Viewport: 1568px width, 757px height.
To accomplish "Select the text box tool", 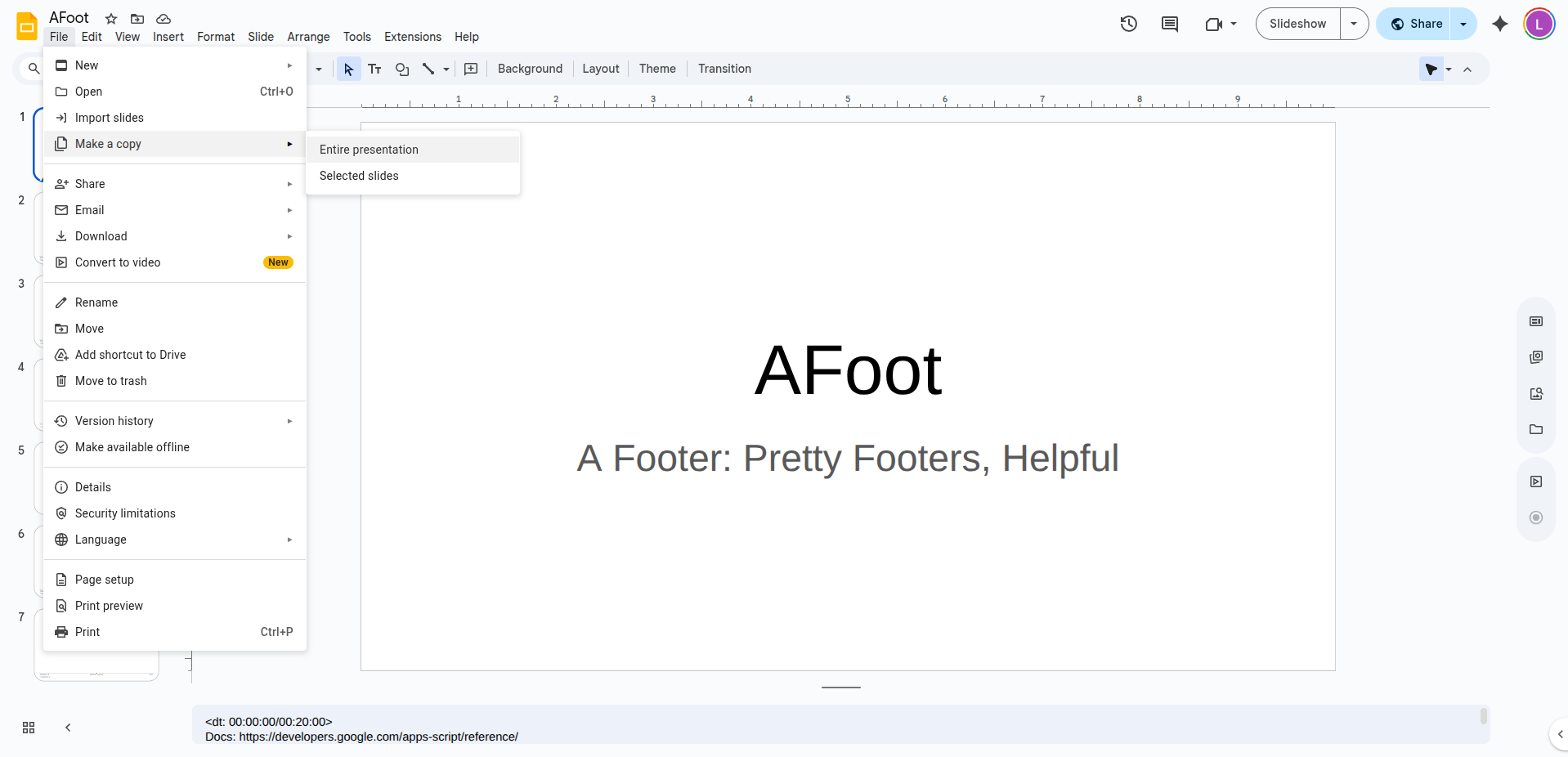I will click(x=374, y=69).
